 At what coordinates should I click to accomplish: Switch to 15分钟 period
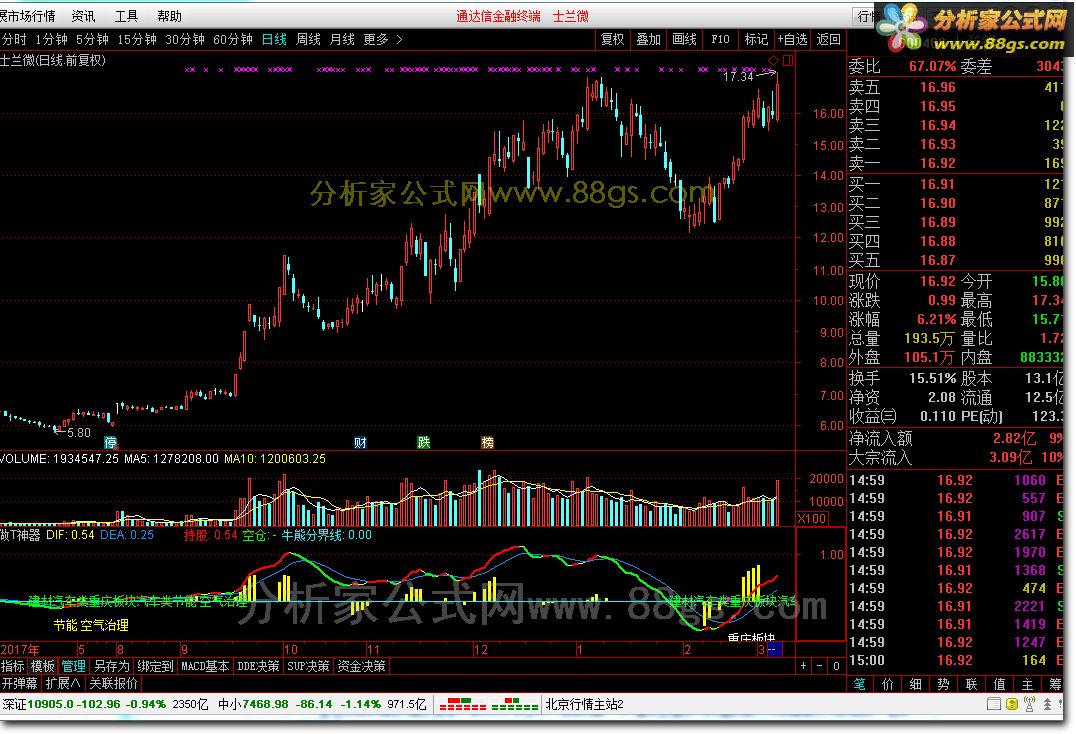pos(137,39)
